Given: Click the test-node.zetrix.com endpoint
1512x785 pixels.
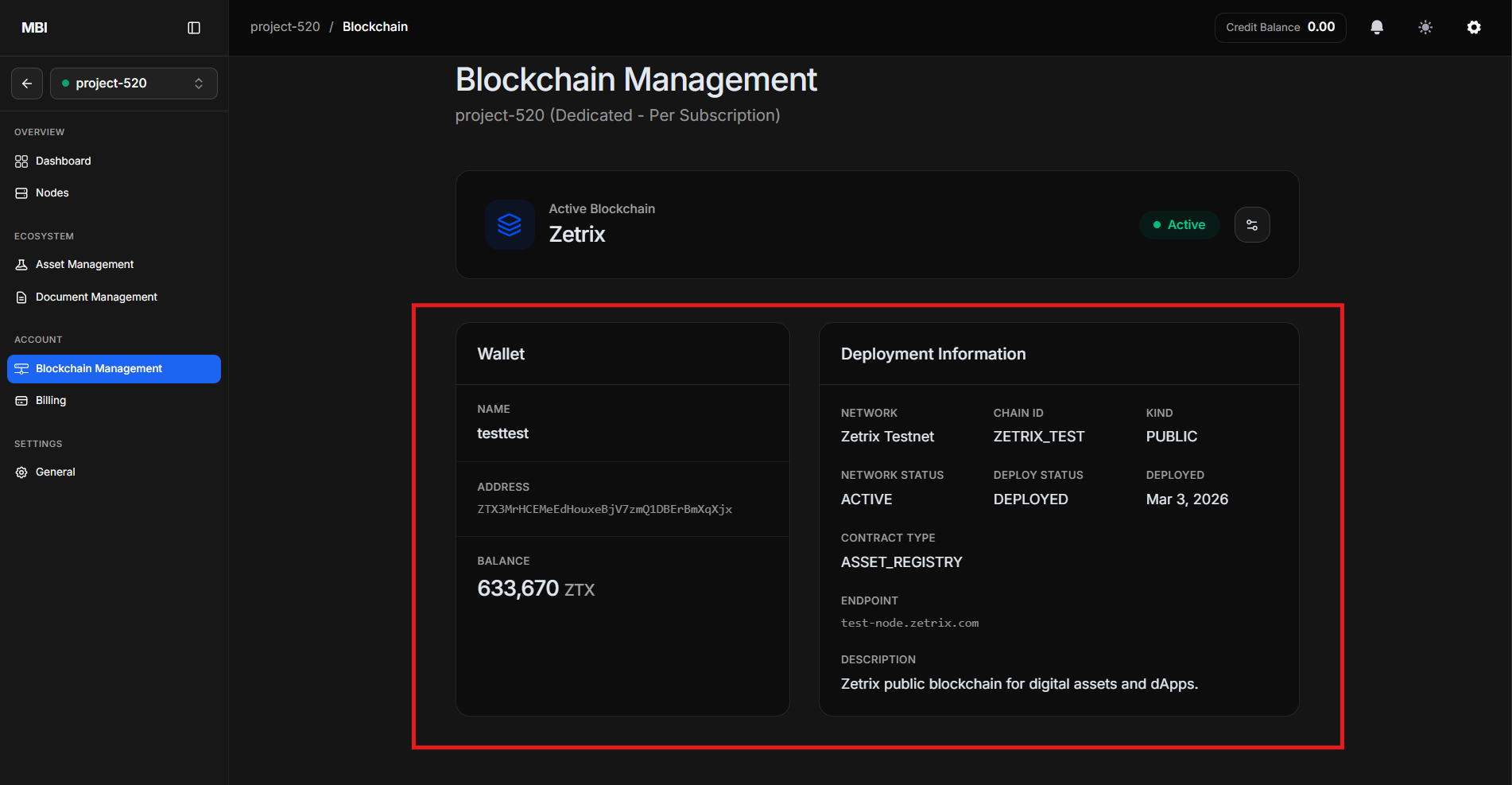Looking at the screenshot, I should [909, 624].
